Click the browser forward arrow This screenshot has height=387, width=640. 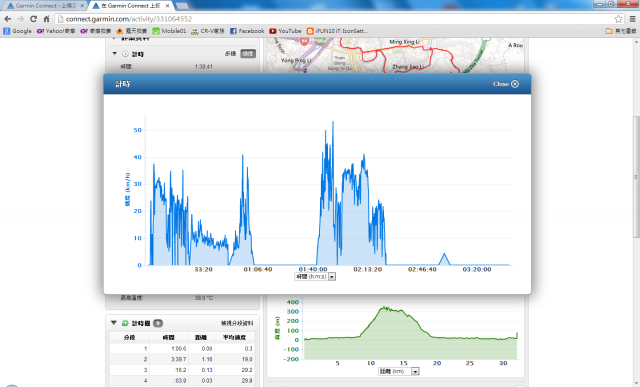coord(20,19)
